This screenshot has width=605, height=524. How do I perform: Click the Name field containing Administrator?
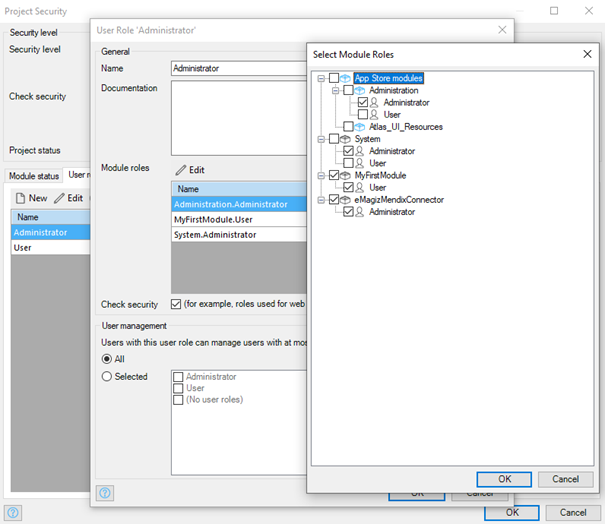tap(239, 69)
